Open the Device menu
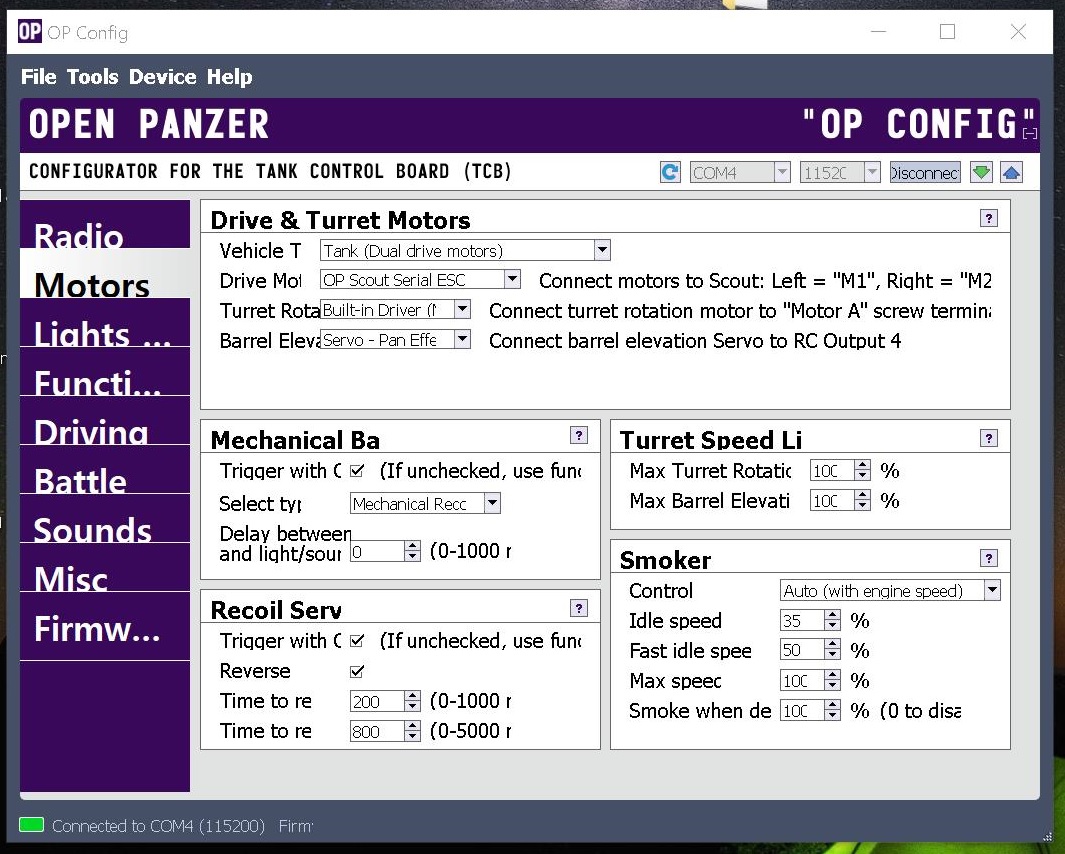Viewport: 1065px width, 854px height. [x=162, y=77]
